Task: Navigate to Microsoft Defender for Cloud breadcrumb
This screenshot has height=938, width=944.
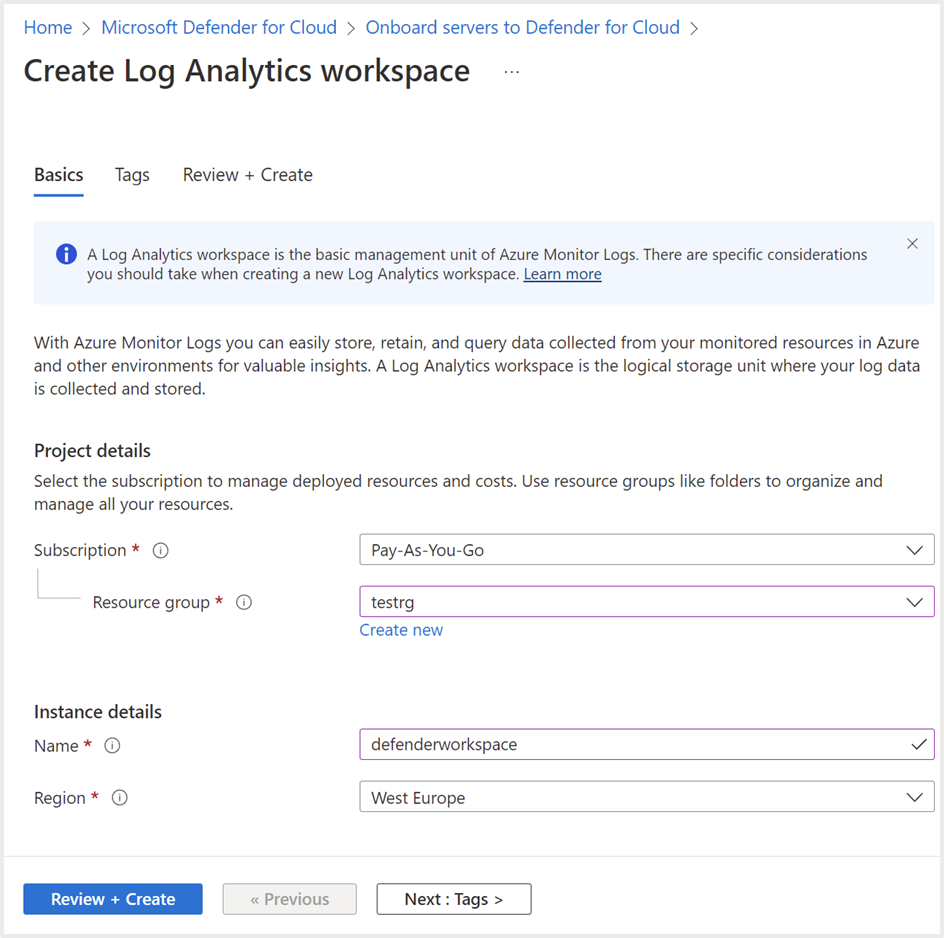Action: (x=219, y=28)
